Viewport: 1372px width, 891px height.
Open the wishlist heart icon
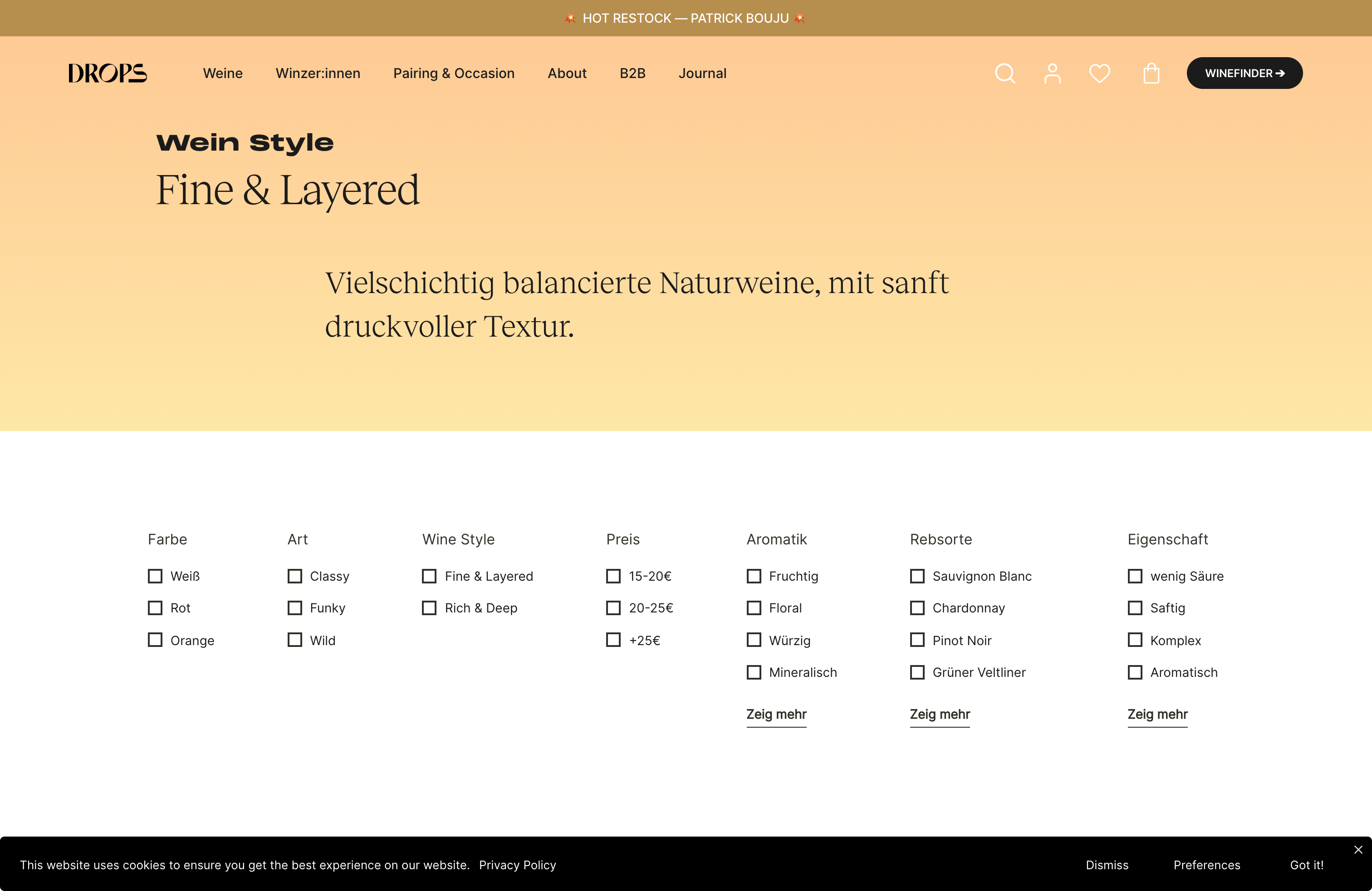point(1099,73)
